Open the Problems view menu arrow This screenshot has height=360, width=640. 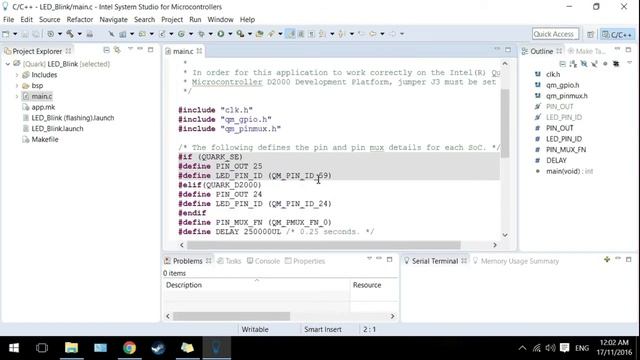point(369,259)
